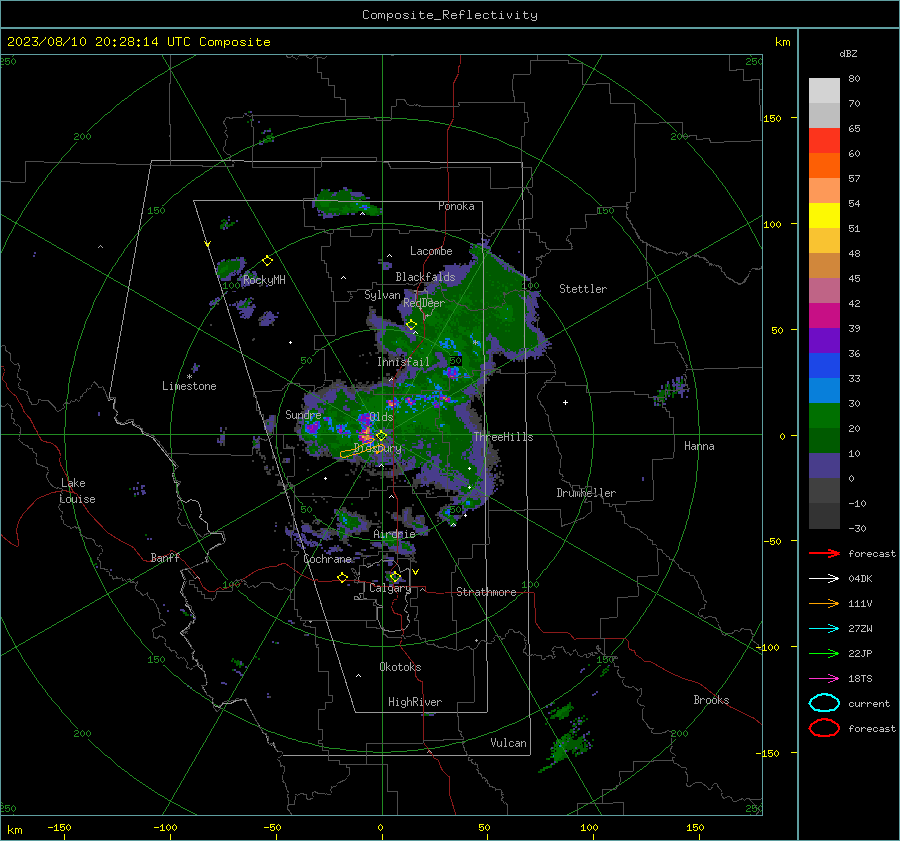Viewport: 900px width, 841px height.
Task: Click the Olds city label
Action: (381, 417)
